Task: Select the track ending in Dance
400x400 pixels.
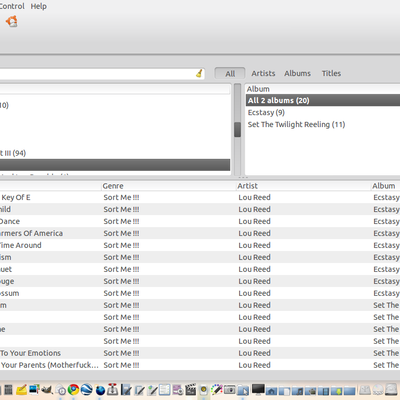Action: (10, 222)
